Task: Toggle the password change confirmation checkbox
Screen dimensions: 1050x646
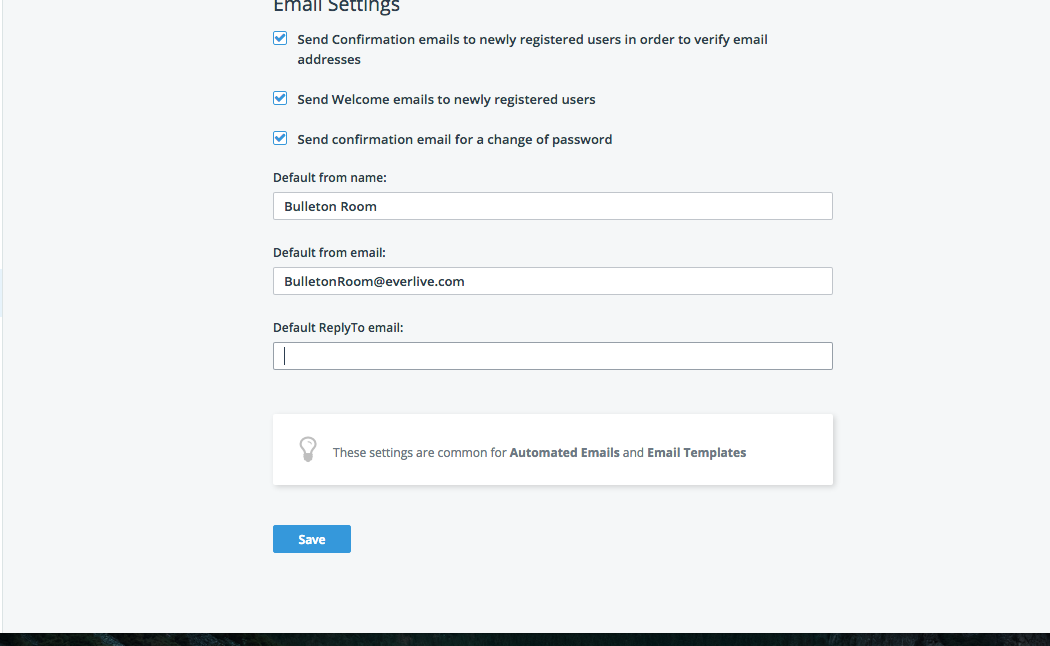Action: (280, 139)
